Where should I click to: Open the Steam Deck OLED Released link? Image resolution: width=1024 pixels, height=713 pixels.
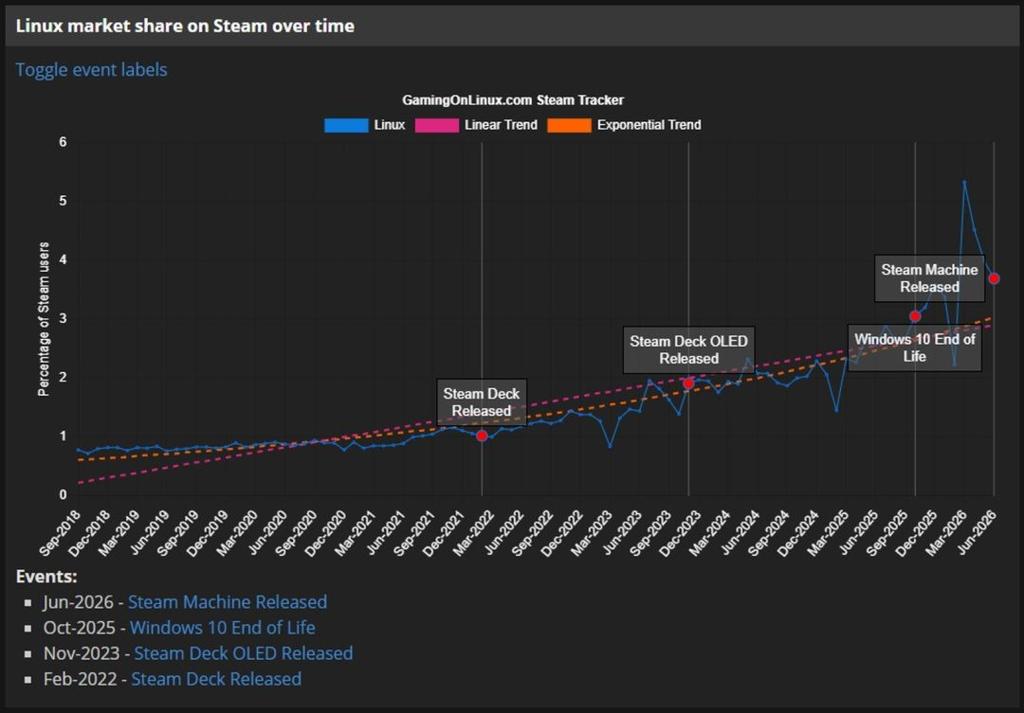tap(244, 653)
